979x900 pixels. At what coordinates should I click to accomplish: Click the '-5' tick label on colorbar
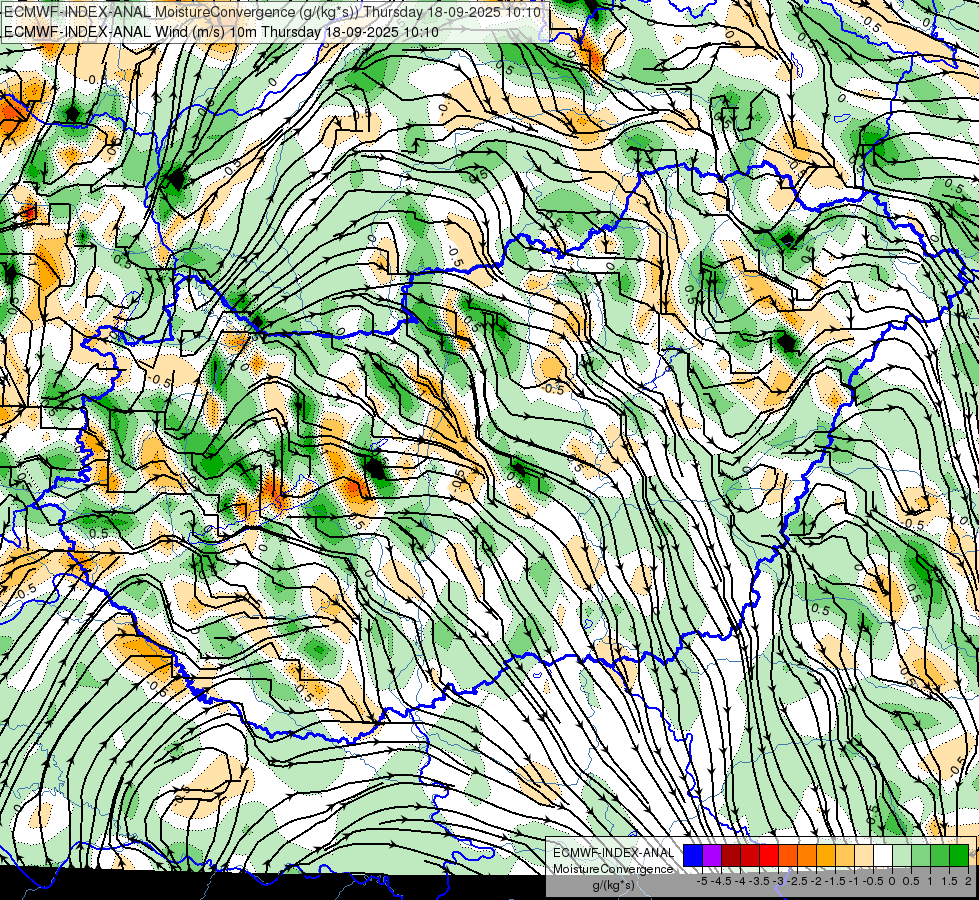coord(702,881)
